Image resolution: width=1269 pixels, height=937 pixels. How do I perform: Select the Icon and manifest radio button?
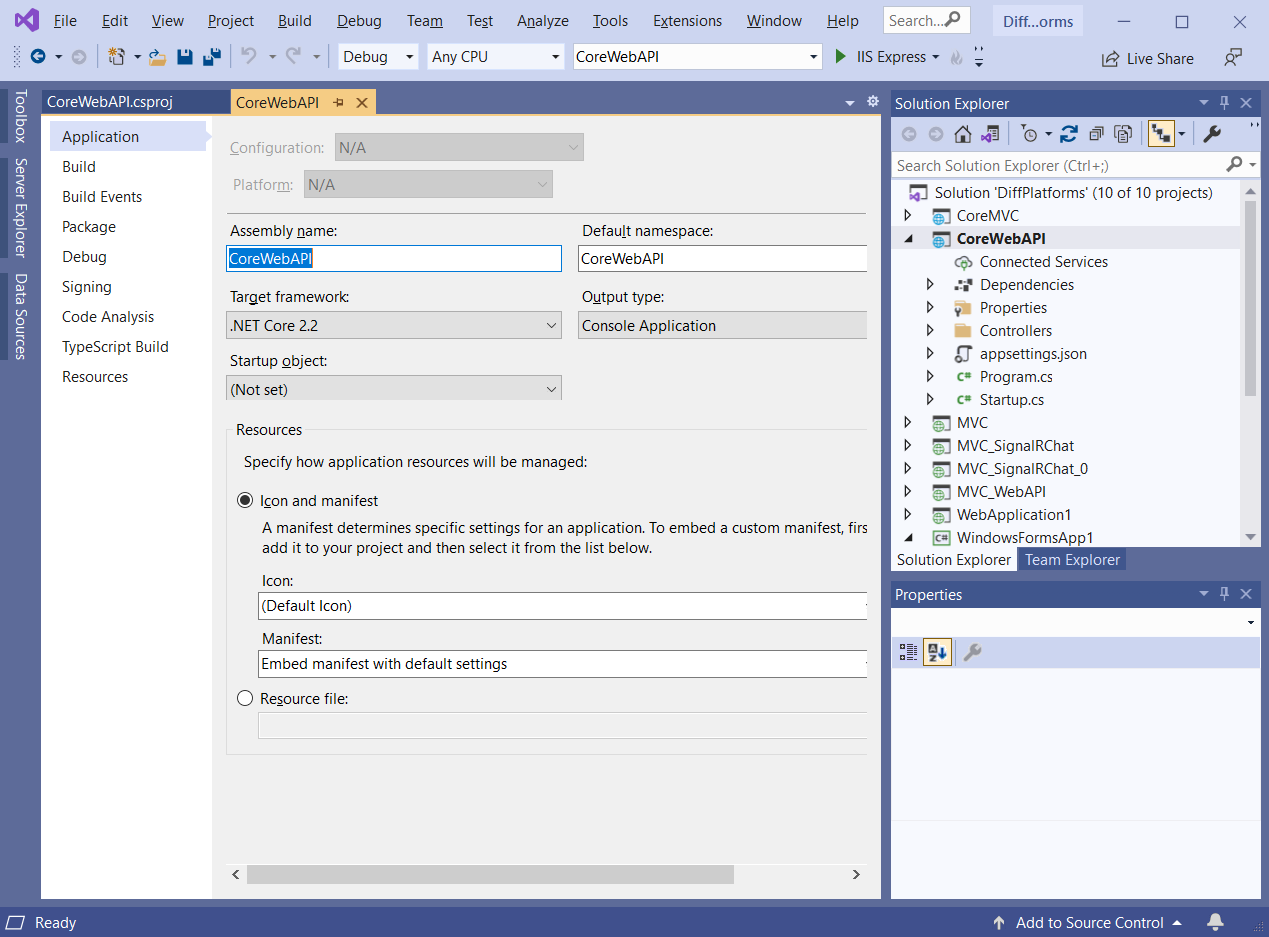pyautogui.click(x=245, y=501)
